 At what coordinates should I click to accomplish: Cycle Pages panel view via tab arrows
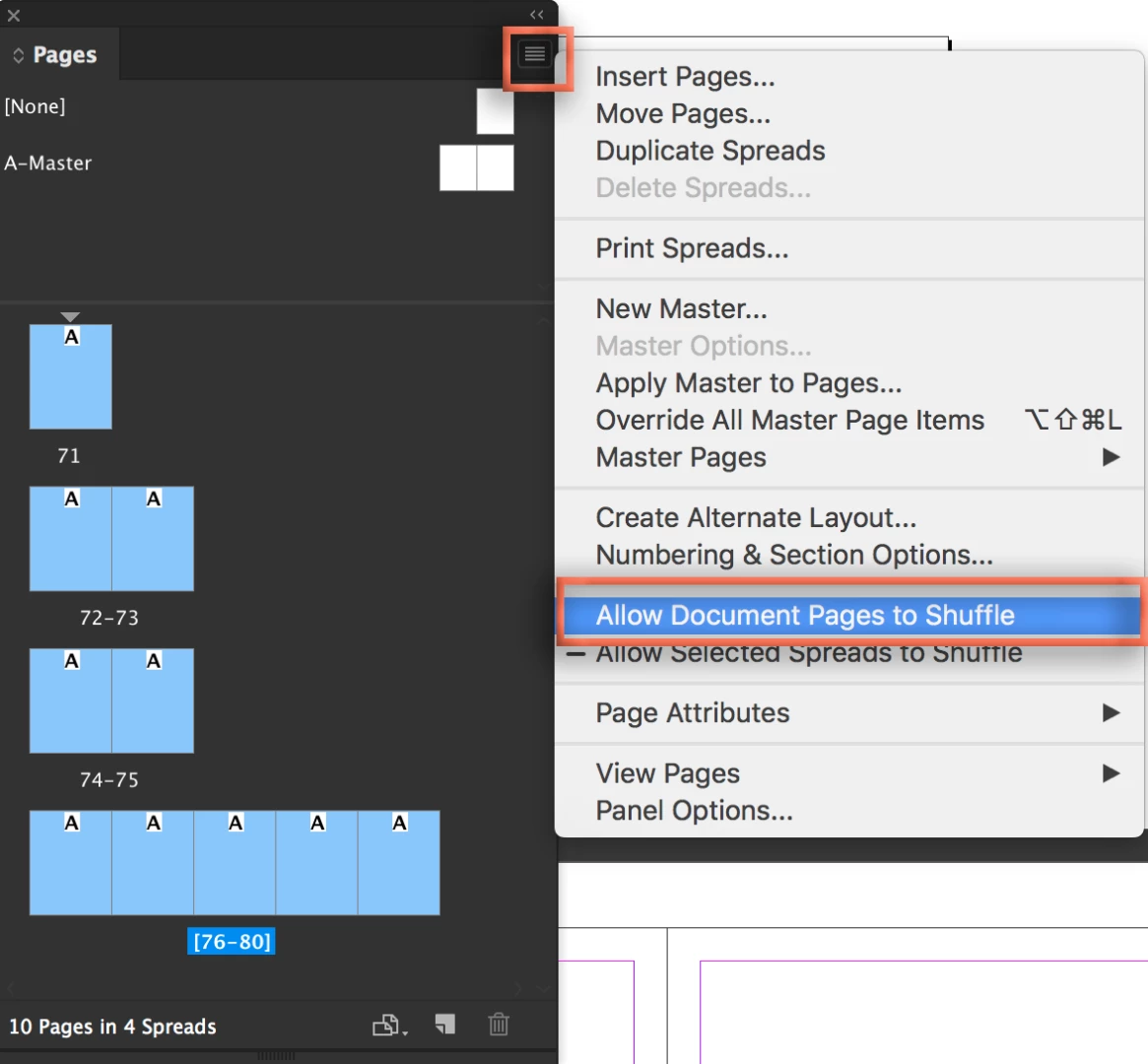19,55
